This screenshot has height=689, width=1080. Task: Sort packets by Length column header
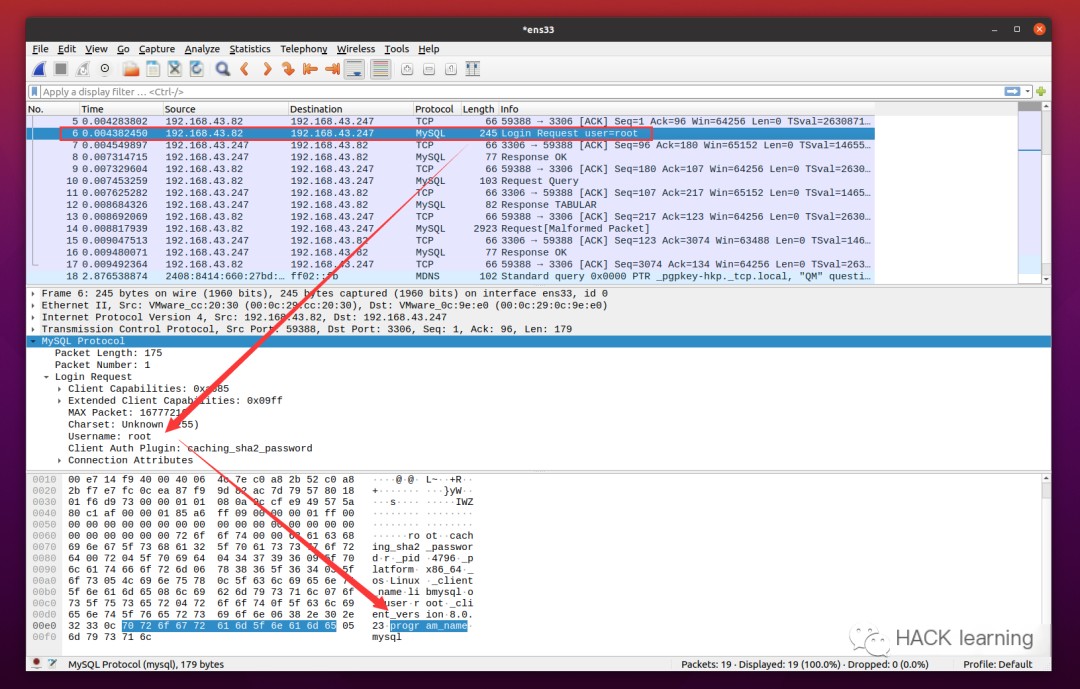click(479, 109)
